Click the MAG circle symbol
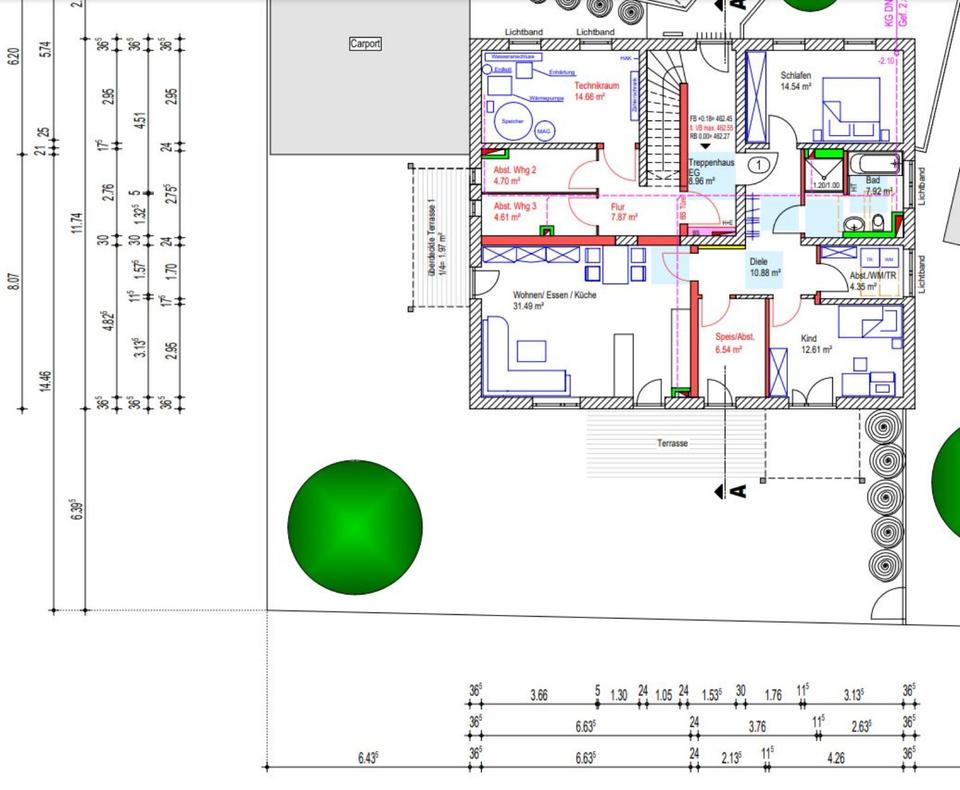Image resolution: width=960 pixels, height=790 pixels. pyautogui.click(x=544, y=132)
